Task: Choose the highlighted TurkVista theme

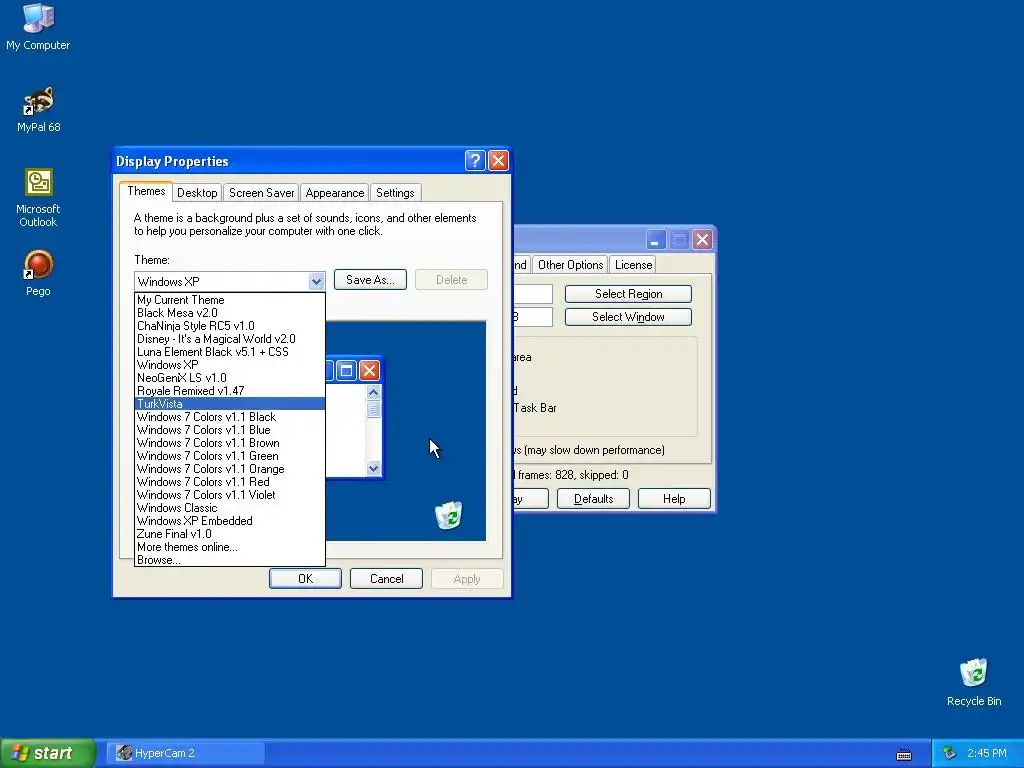Action: [x=229, y=404]
